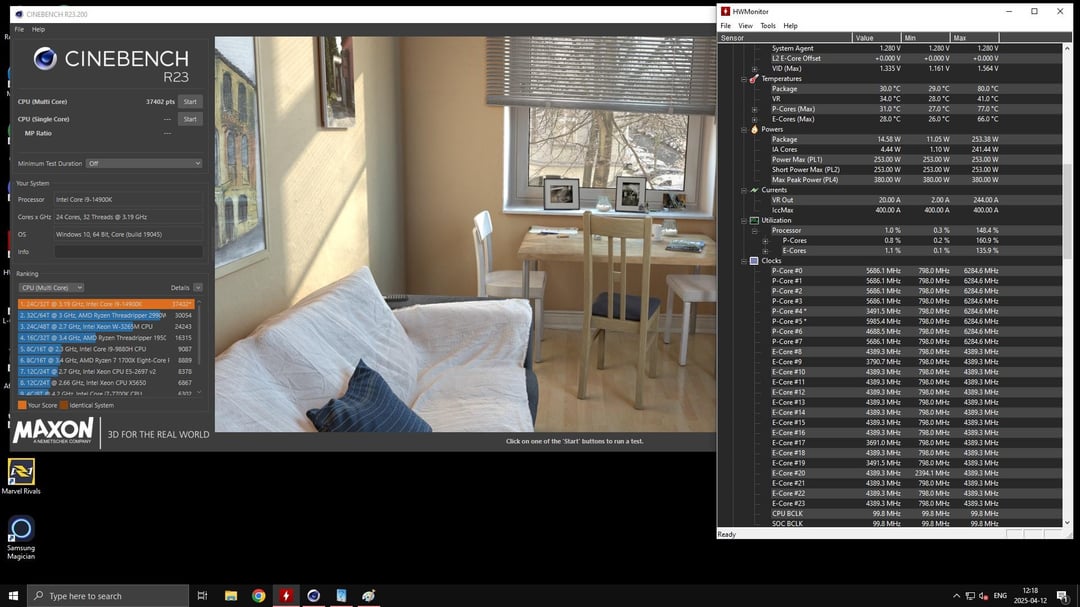Select the Intel Core i9-14900K ranking row
The width and height of the screenshot is (1080, 607).
(106, 304)
